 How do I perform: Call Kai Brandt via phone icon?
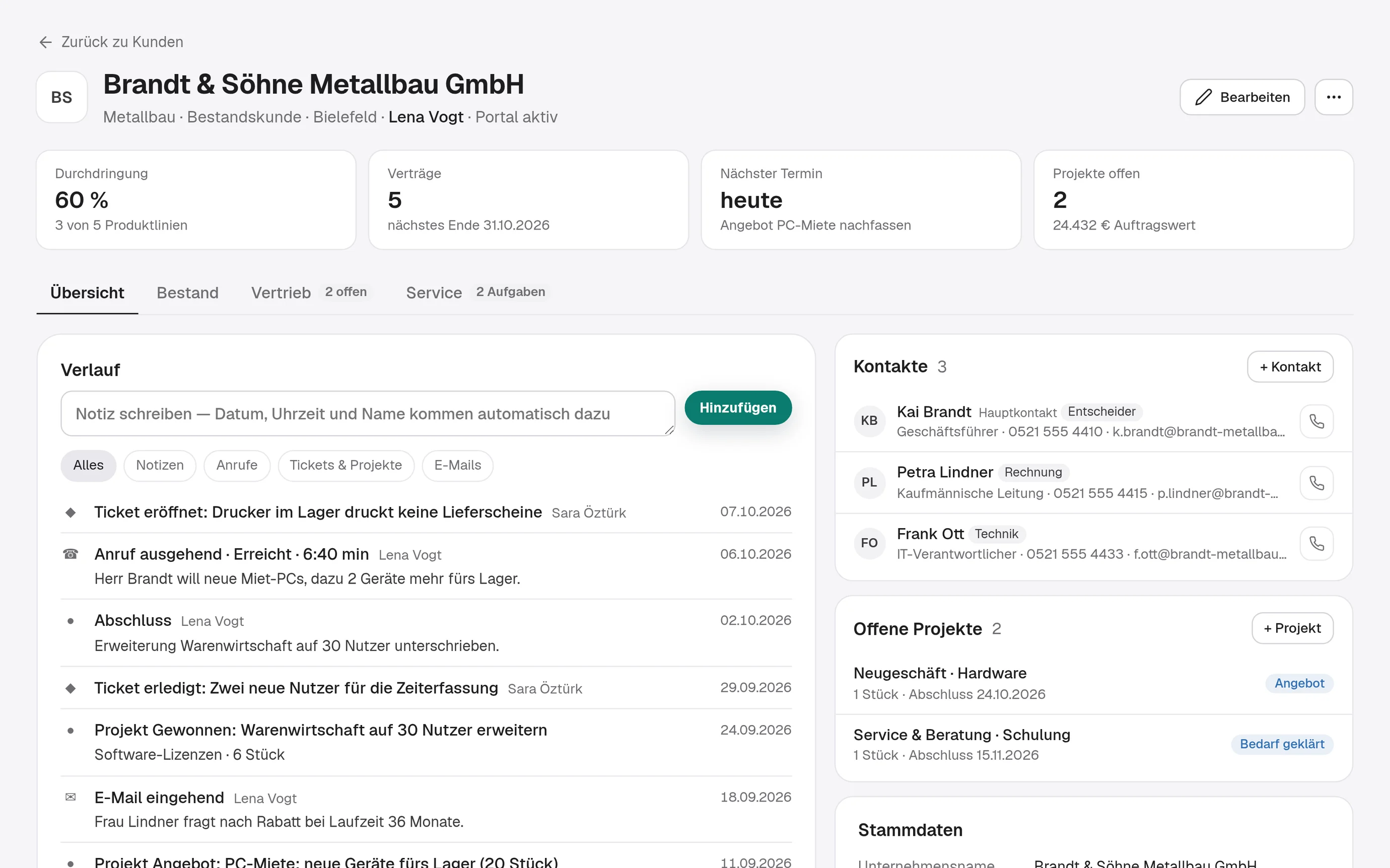[x=1316, y=422]
